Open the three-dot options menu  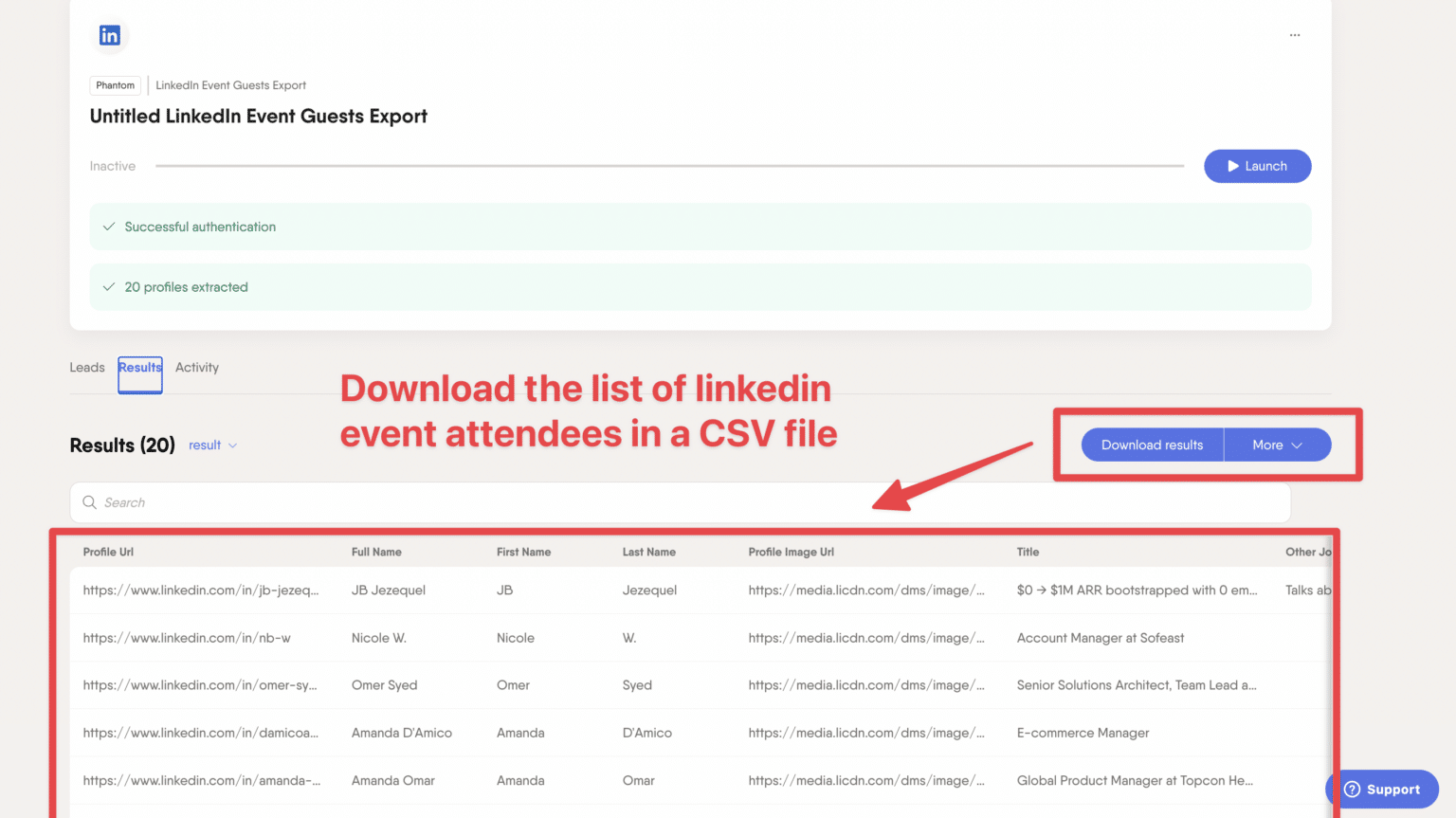point(1295,34)
